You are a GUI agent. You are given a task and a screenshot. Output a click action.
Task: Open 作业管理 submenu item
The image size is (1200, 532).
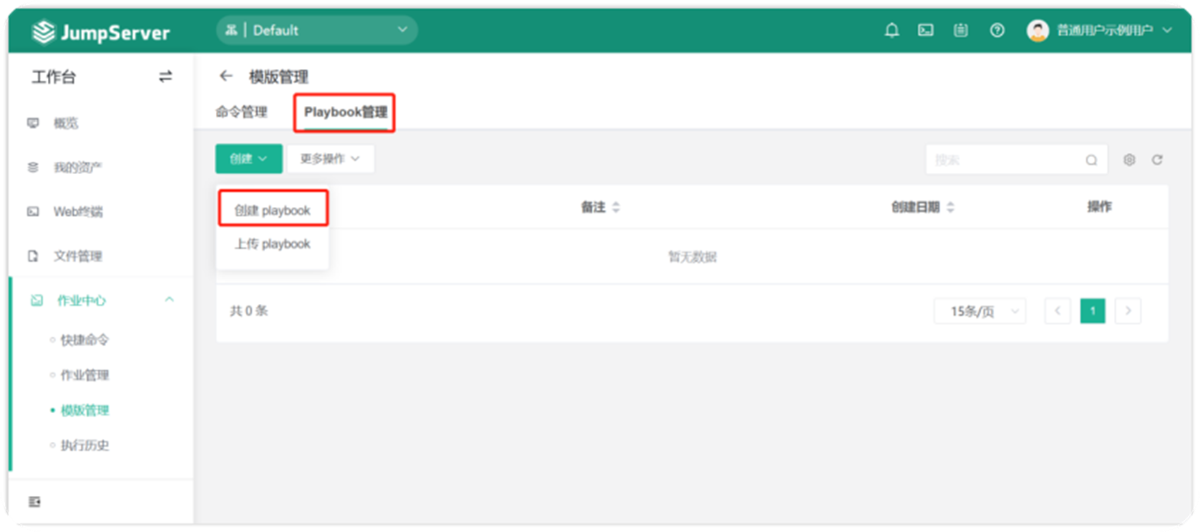(x=85, y=375)
